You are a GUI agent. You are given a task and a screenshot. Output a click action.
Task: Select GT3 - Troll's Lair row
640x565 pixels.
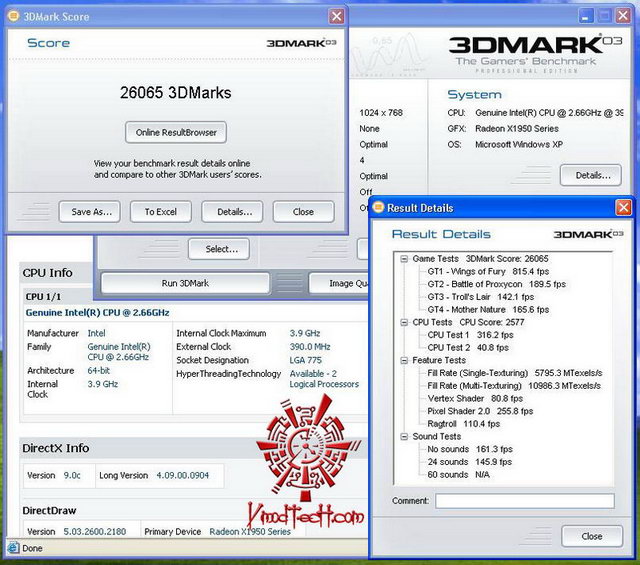click(x=480, y=297)
